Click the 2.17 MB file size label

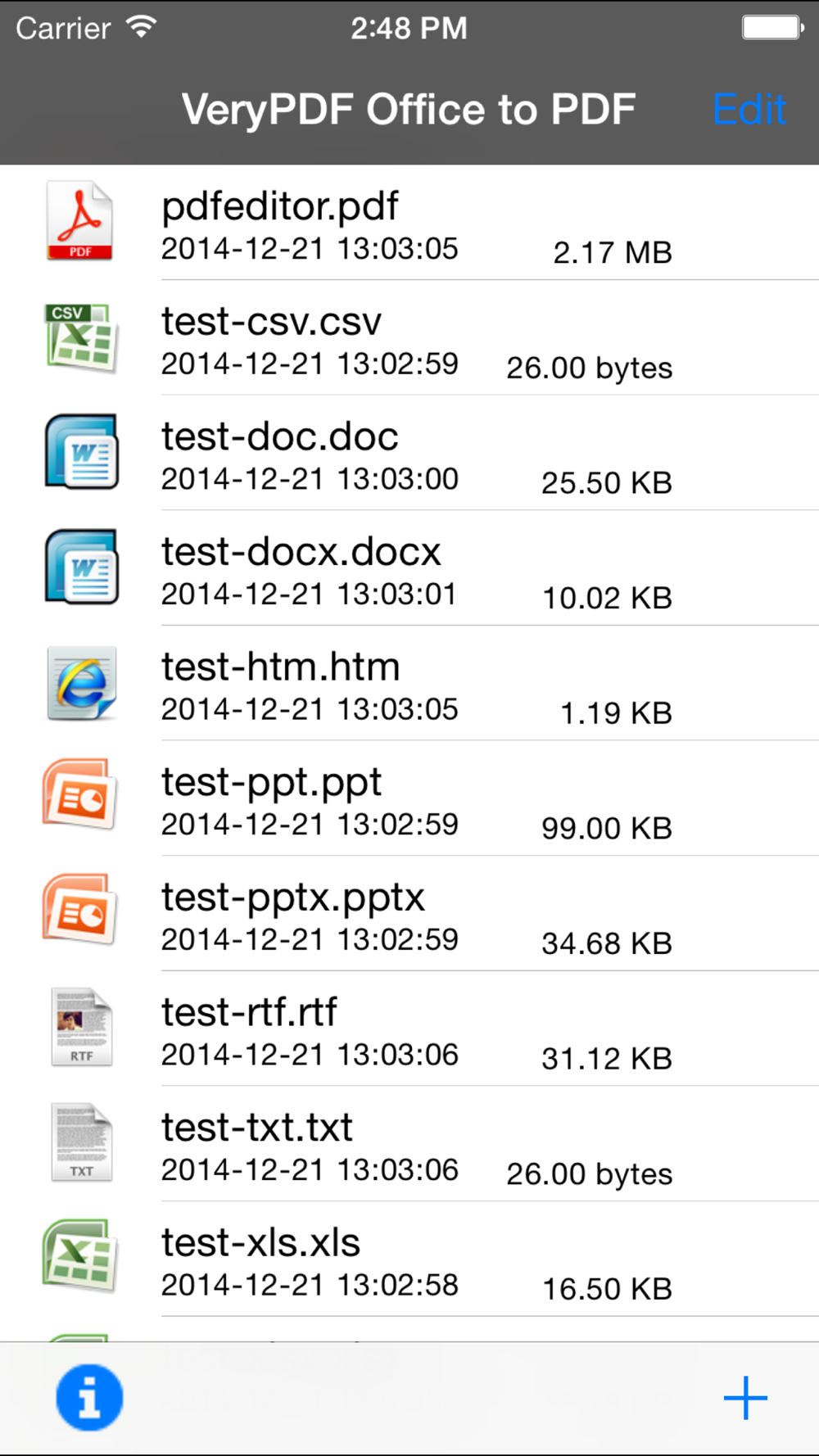(613, 252)
